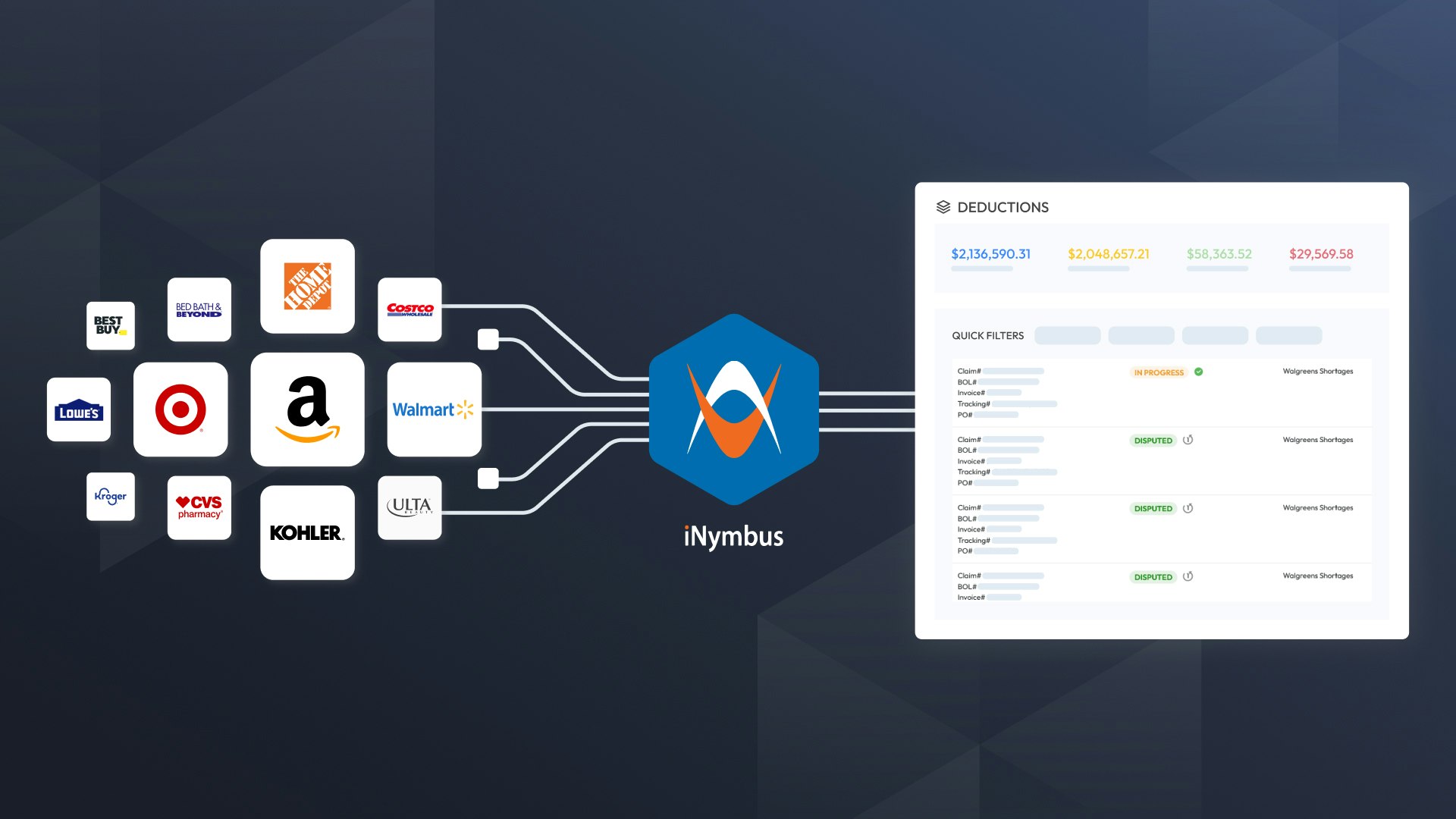Click the iNymbus wordmark text

733,537
